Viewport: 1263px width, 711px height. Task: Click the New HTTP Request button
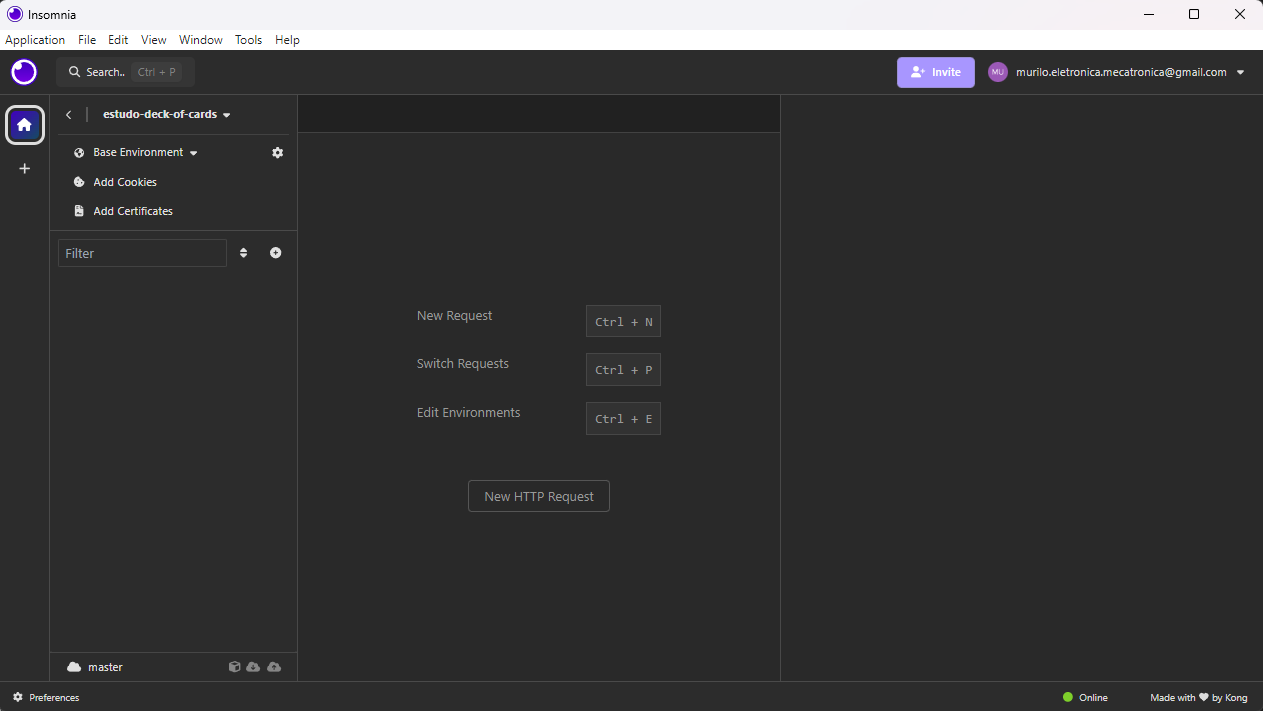coord(539,496)
